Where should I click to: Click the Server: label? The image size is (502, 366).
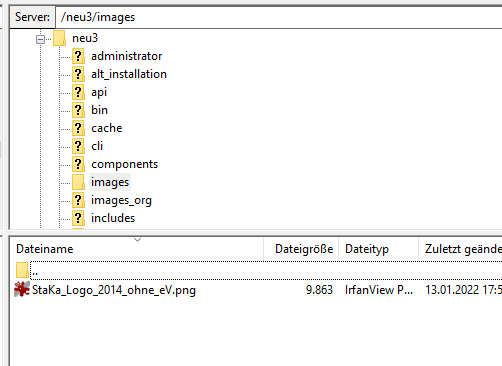[x=32, y=17]
